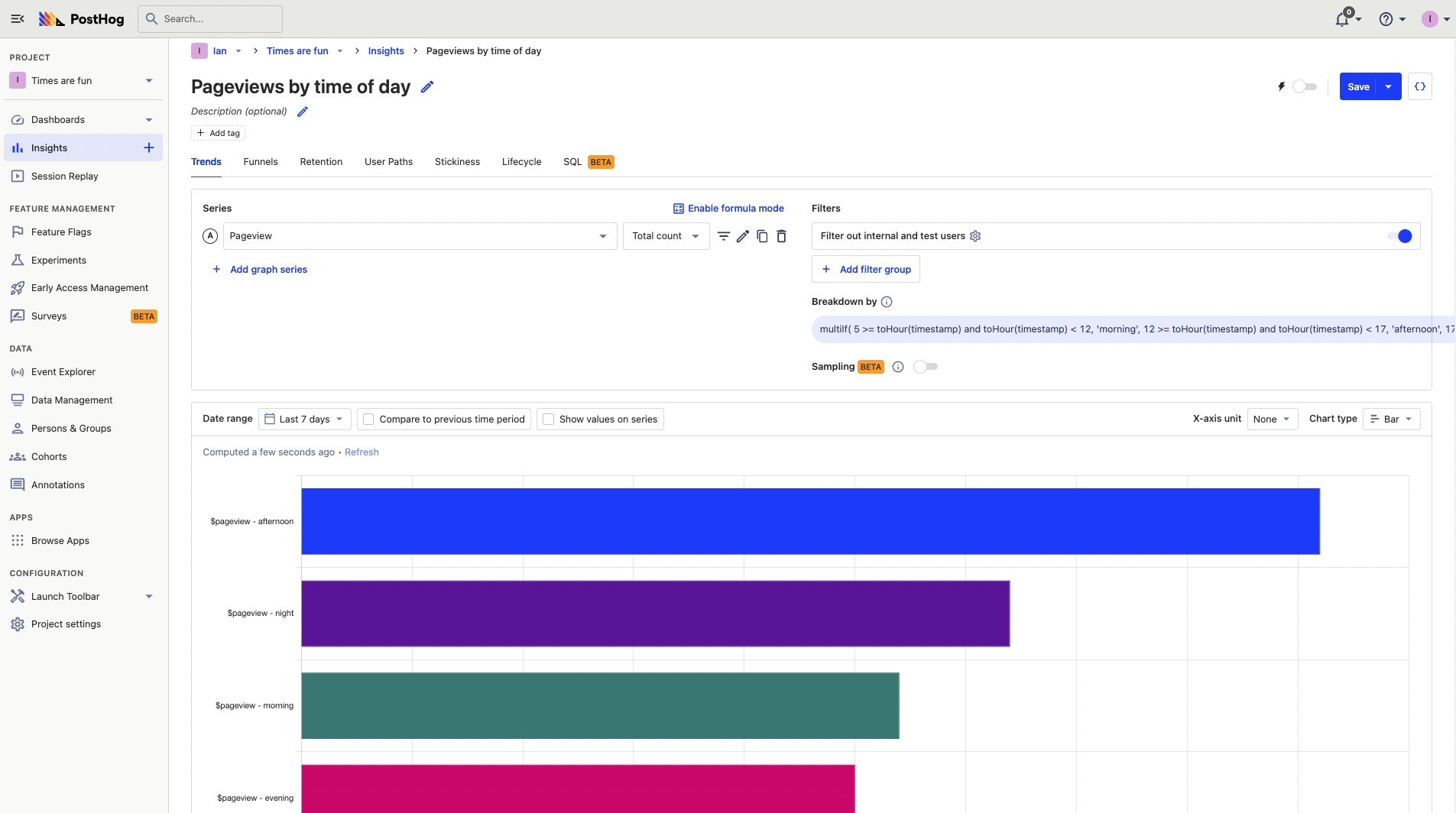Click Add filter group button
Image resolution: width=1456 pixels, height=813 pixels.
866,269
